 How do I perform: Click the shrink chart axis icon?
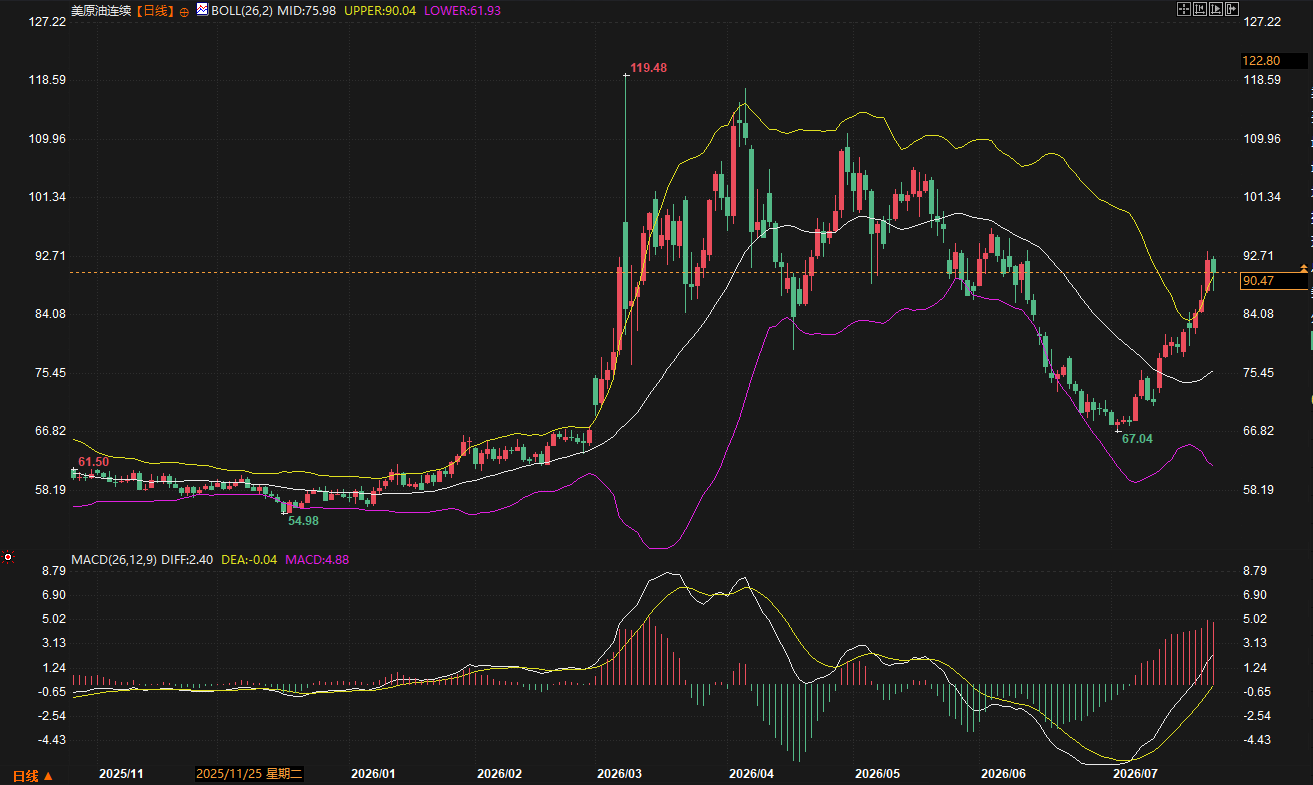(1200, 9)
